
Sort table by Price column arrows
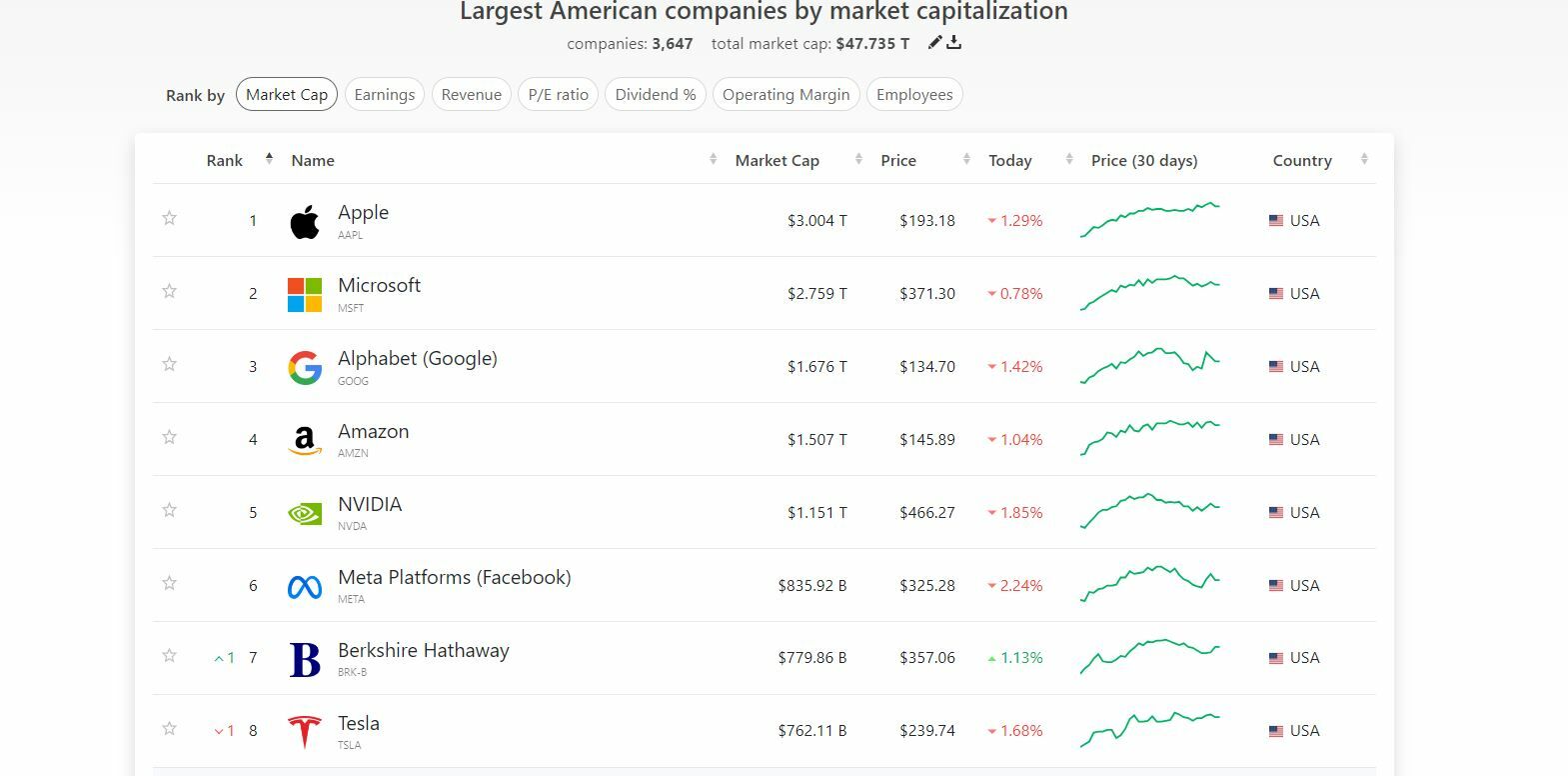(966, 160)
